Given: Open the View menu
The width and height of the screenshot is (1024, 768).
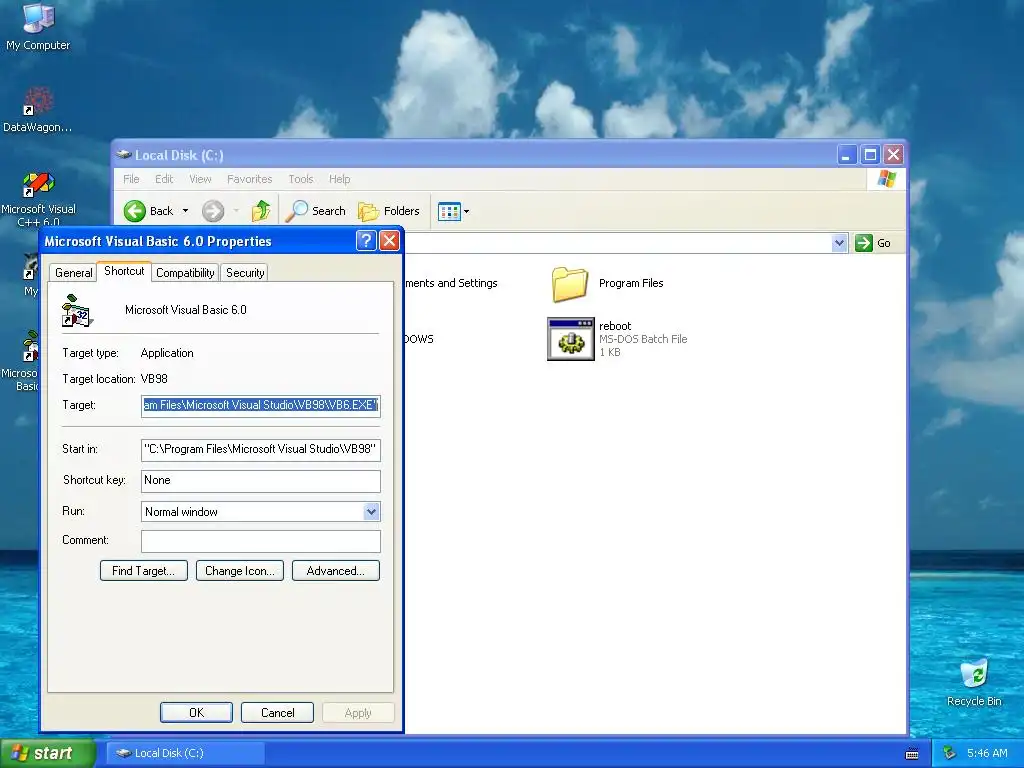Looking at the screenshot, I should (x=200, y=179).
